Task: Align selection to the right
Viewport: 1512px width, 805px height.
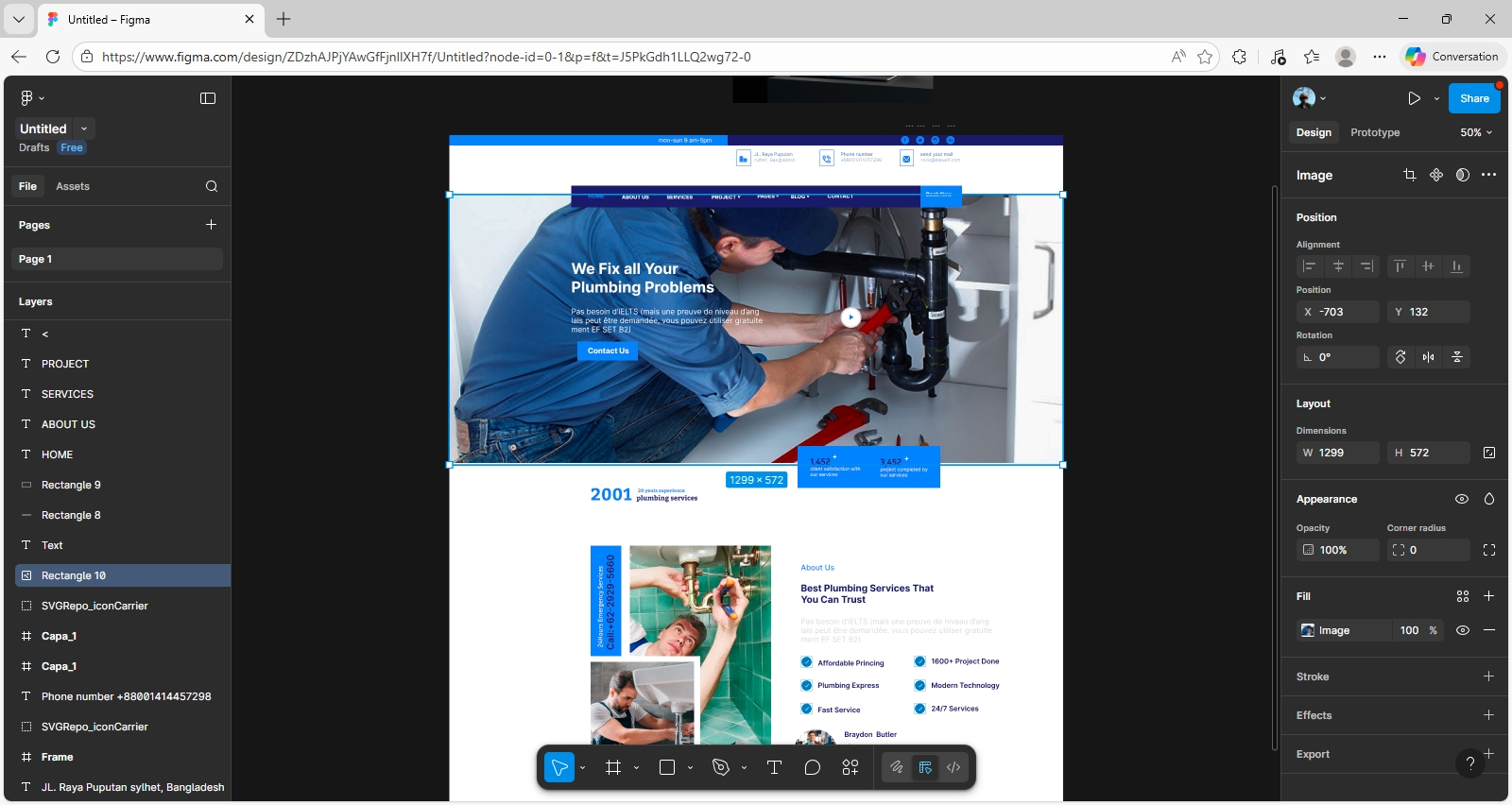Action: pos(1366,266)
